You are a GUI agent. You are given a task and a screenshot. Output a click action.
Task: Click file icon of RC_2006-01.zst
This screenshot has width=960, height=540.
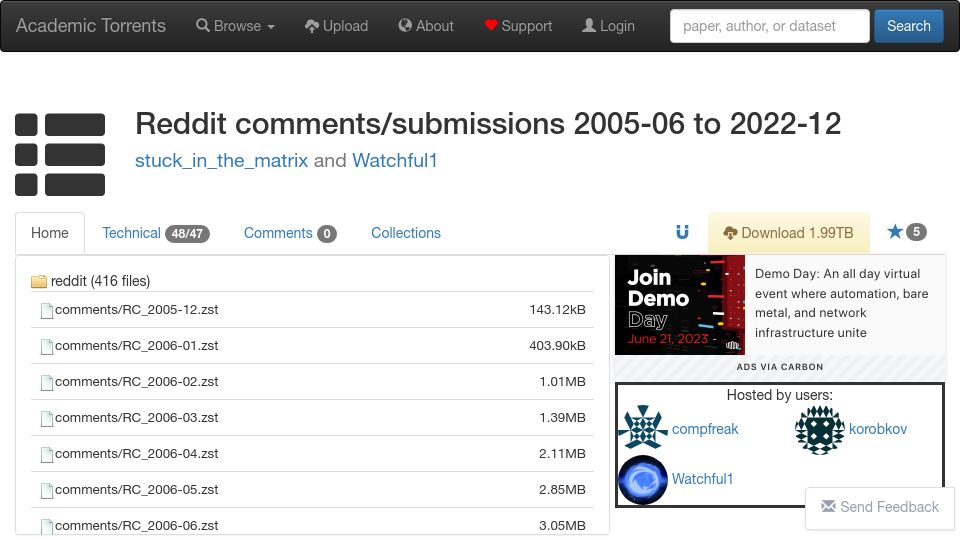[x=47, y=347]
